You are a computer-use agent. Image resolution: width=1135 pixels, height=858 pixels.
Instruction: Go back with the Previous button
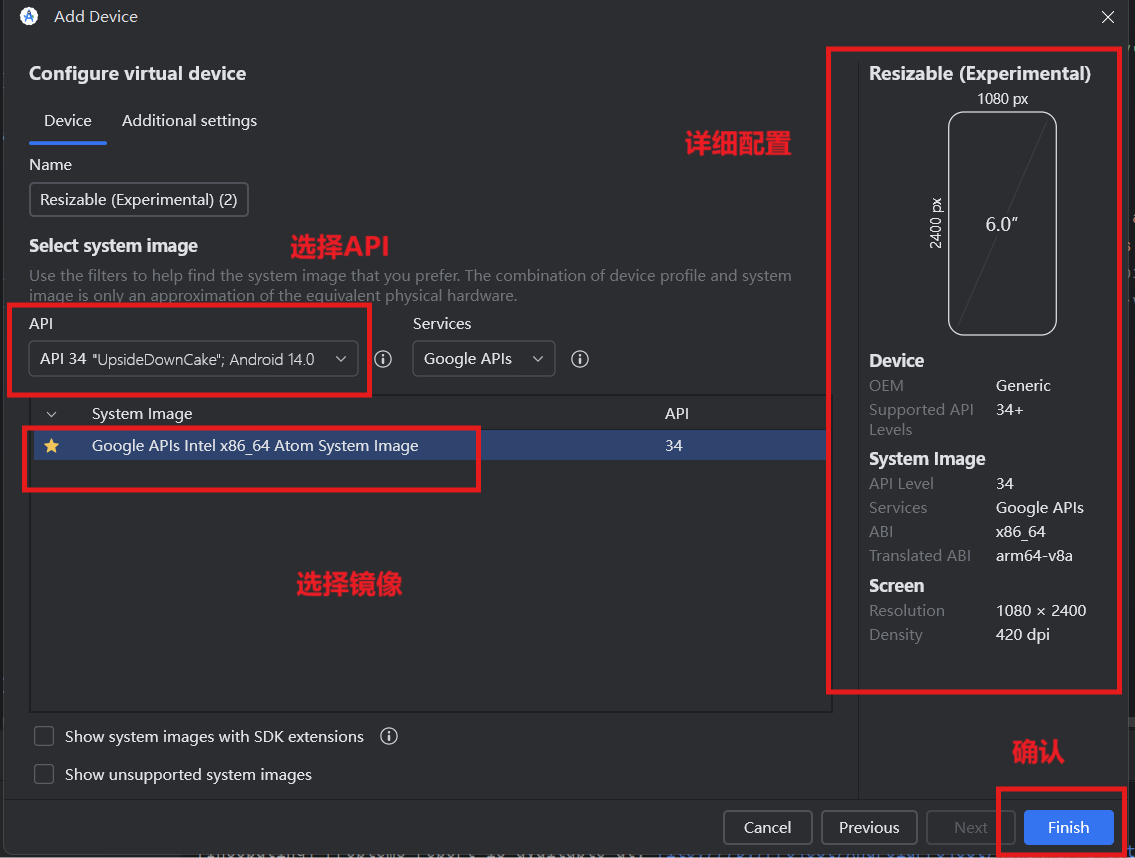pos(869,828)
